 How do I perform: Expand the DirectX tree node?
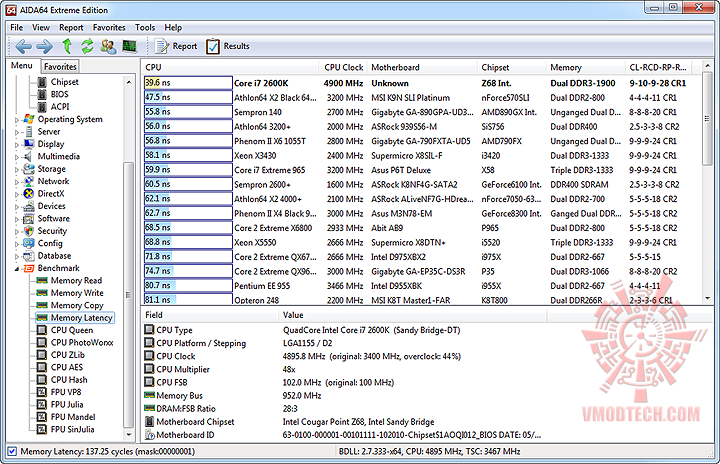tap(17, 194)
